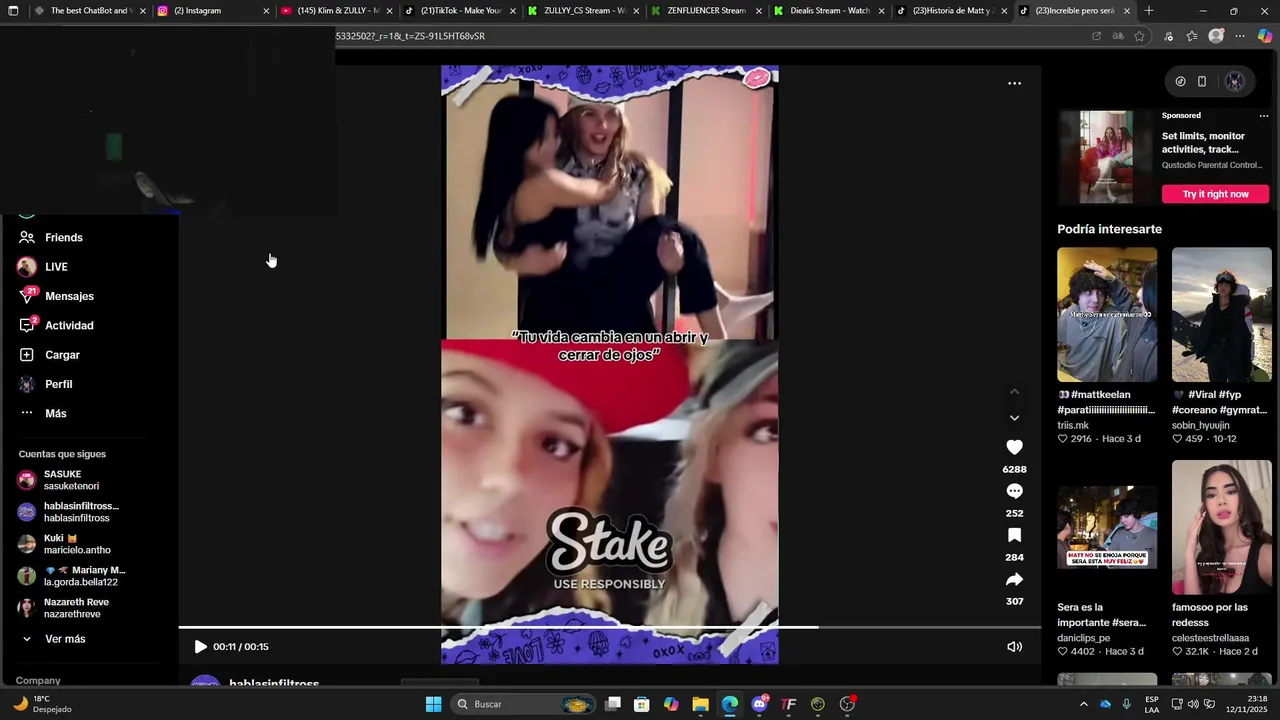
Task: Open the profile avatar in top pill
Action: [1235, 82]
